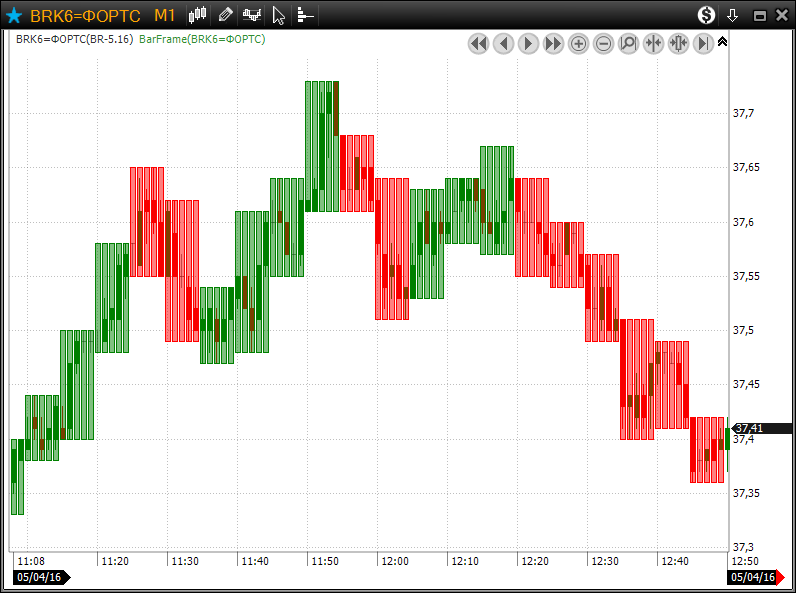Viewport: 796px width, 593px height.
Task: Step chart back with single left arrow
Action: coord(503,43)
